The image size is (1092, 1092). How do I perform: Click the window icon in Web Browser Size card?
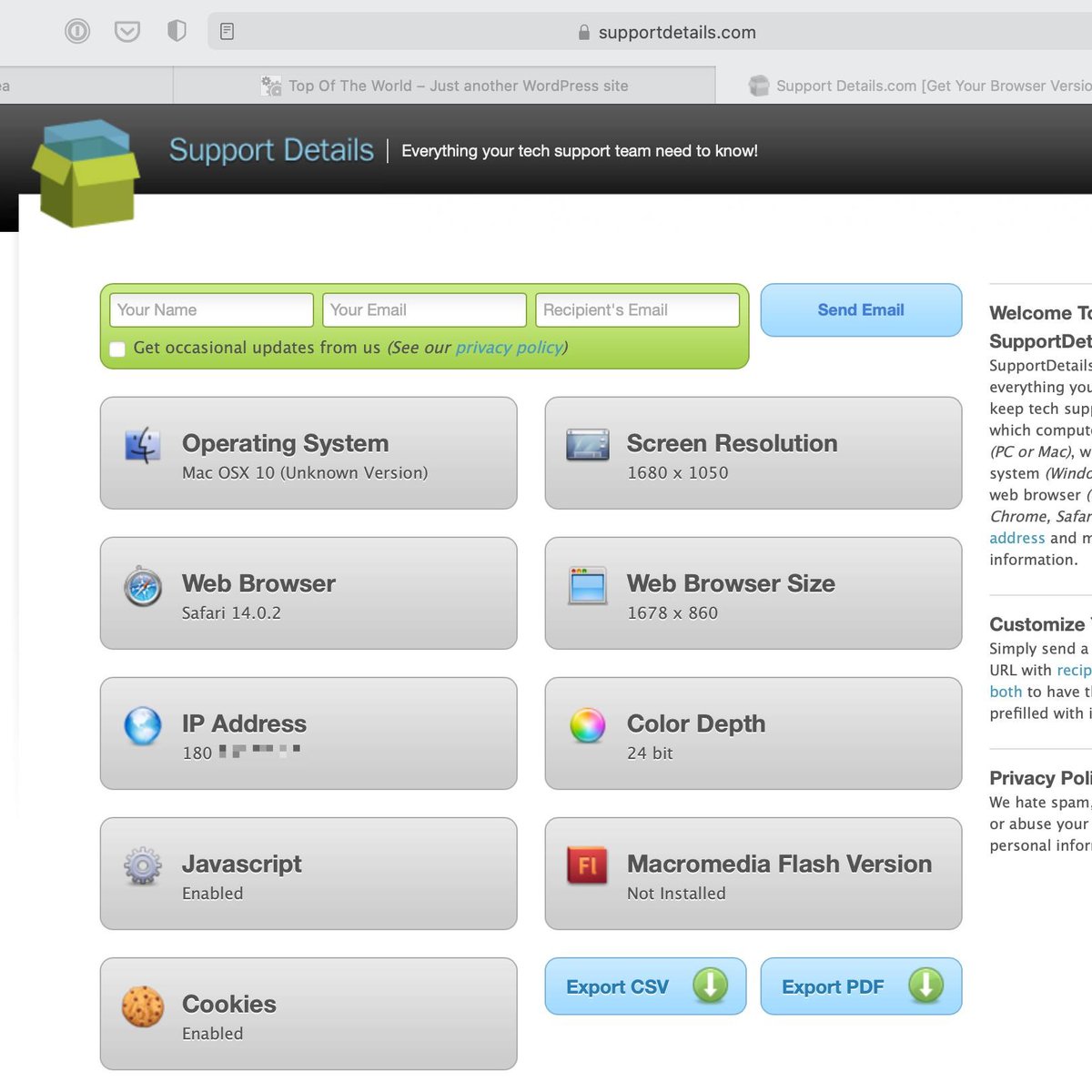click(x=588, y=586)
